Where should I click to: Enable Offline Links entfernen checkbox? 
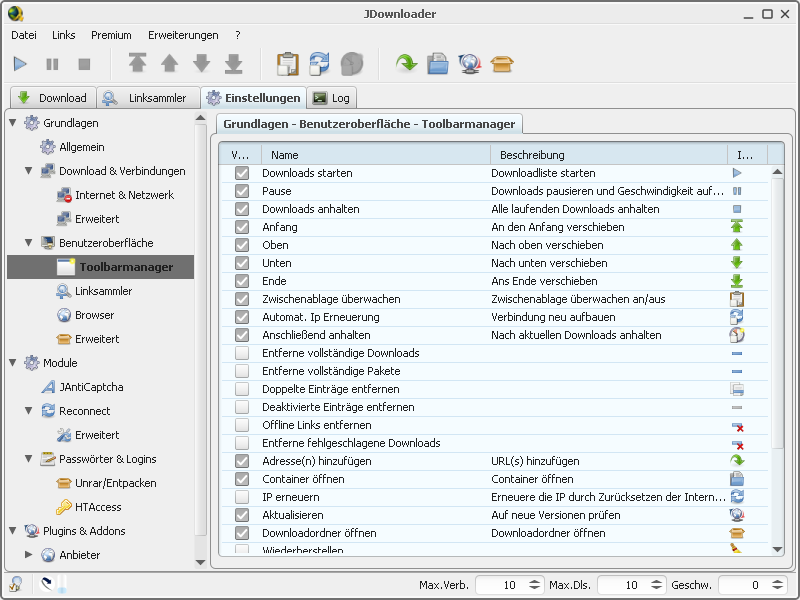[x=242, y=425]
